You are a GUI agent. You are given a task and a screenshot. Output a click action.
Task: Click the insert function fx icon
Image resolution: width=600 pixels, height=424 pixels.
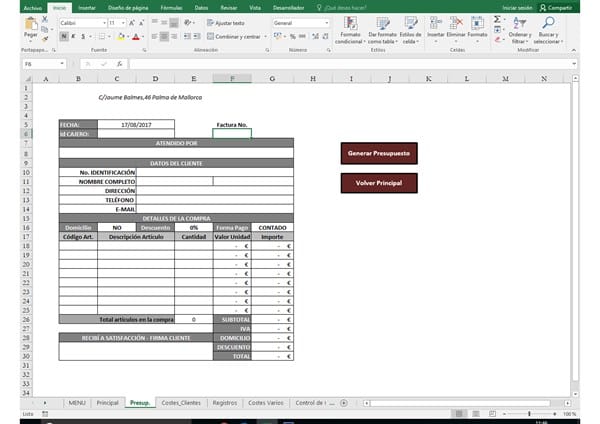[119, 64]
